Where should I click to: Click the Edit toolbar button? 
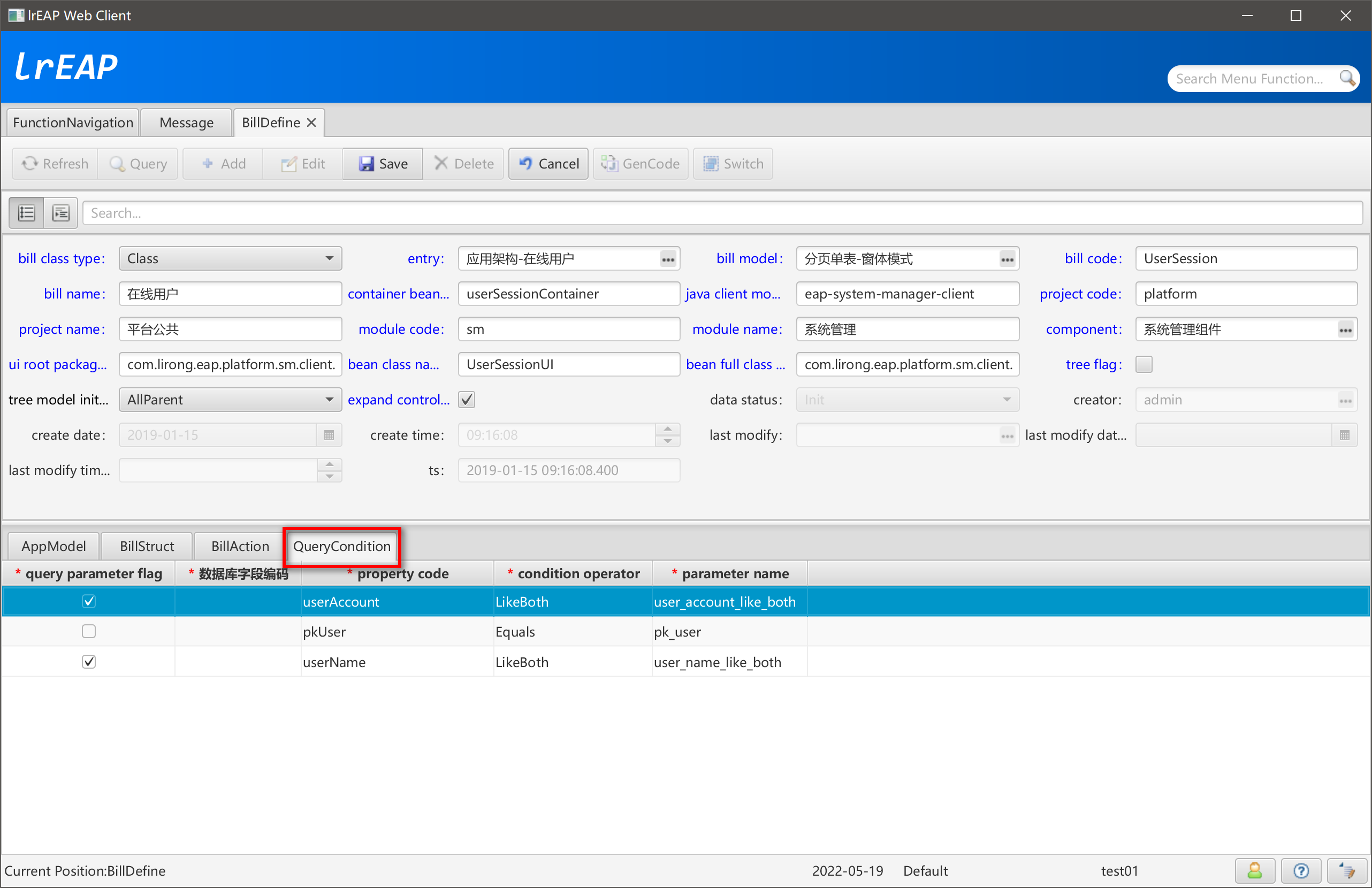click(303, 164)
